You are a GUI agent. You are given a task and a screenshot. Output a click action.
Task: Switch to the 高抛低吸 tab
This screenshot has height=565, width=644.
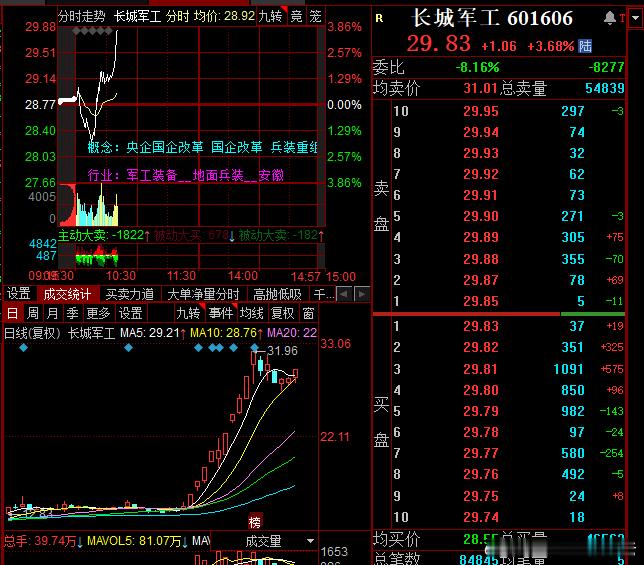(277, 294)
